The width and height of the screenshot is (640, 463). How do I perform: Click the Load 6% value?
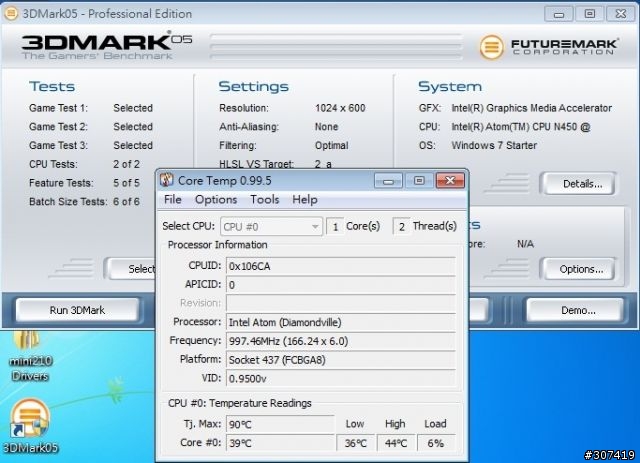[x=436, y=443]
